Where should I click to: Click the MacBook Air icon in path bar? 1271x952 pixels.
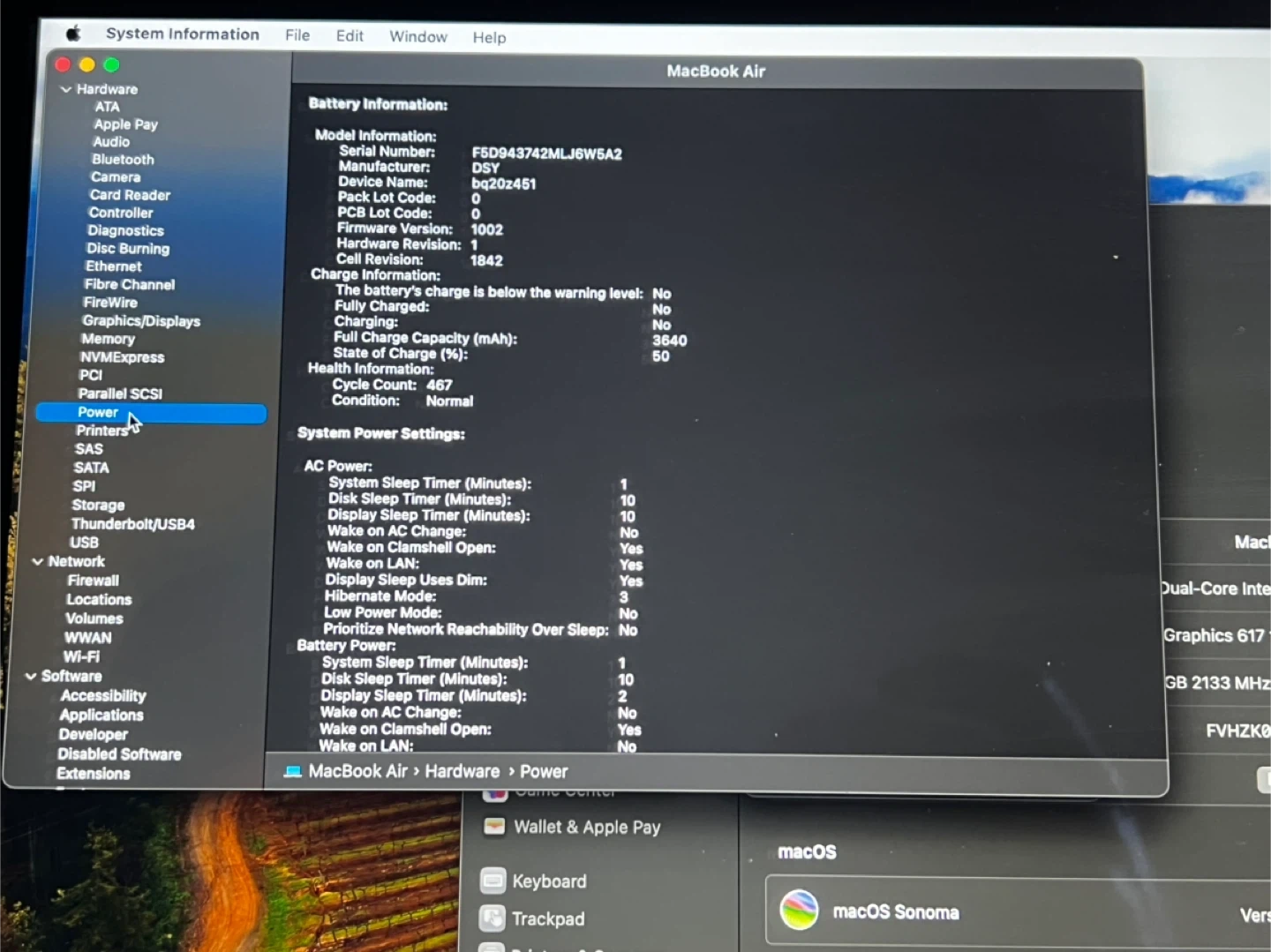(293, 772)
